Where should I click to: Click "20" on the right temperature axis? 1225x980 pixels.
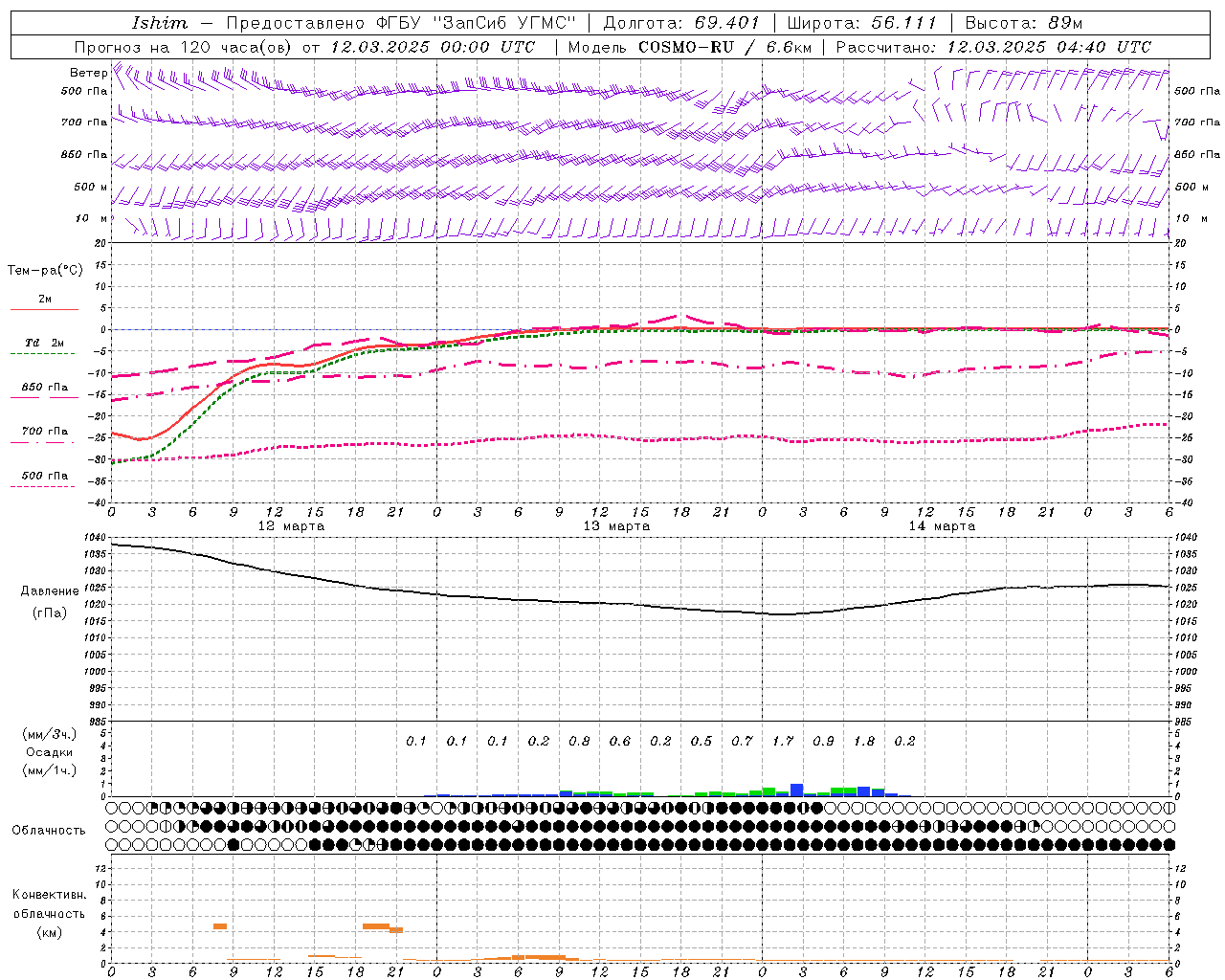(x=1181, y=243)
